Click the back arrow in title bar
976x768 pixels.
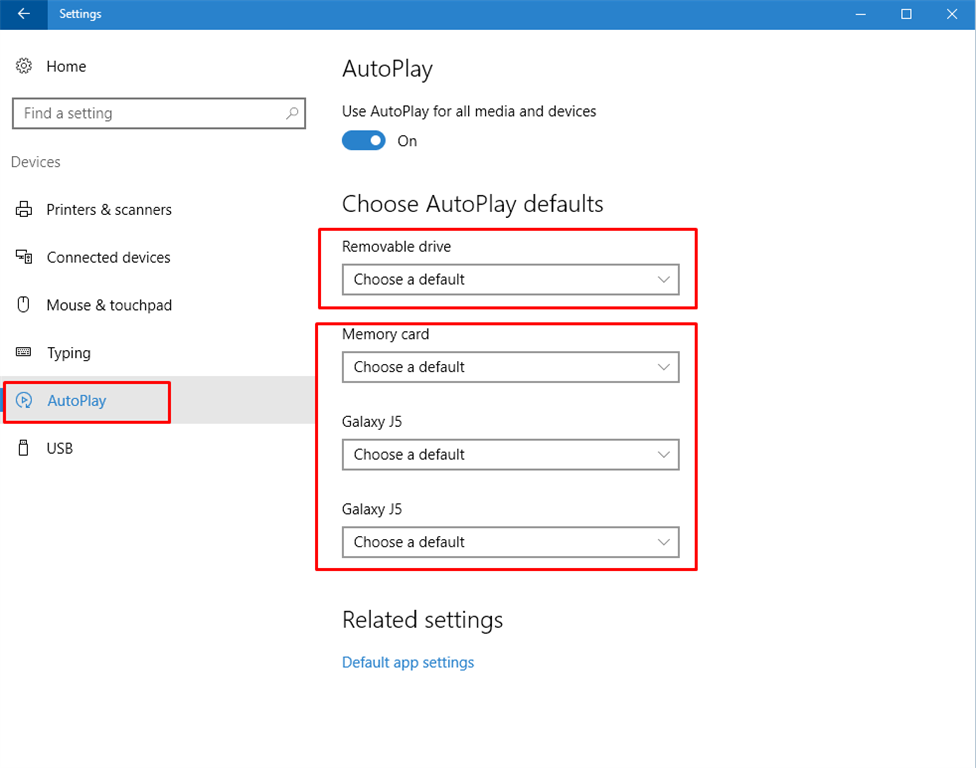coord(23,14)
